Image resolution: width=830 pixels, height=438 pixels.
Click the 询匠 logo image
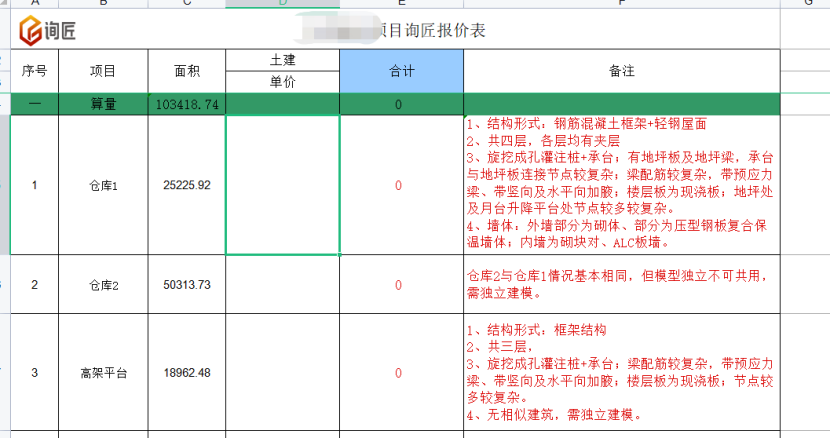pos(47,32)
